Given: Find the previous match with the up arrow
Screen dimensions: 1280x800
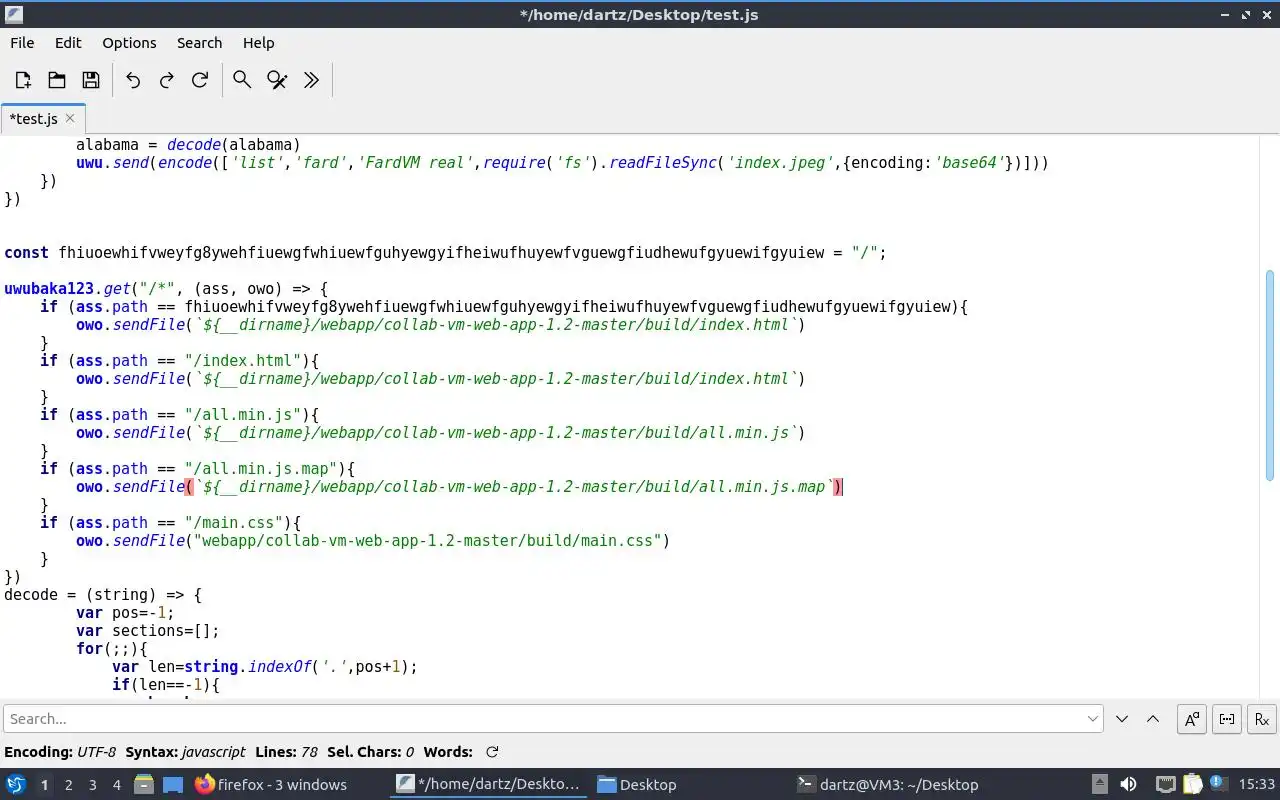Looking at the screenshot, I should (1153, 719).
